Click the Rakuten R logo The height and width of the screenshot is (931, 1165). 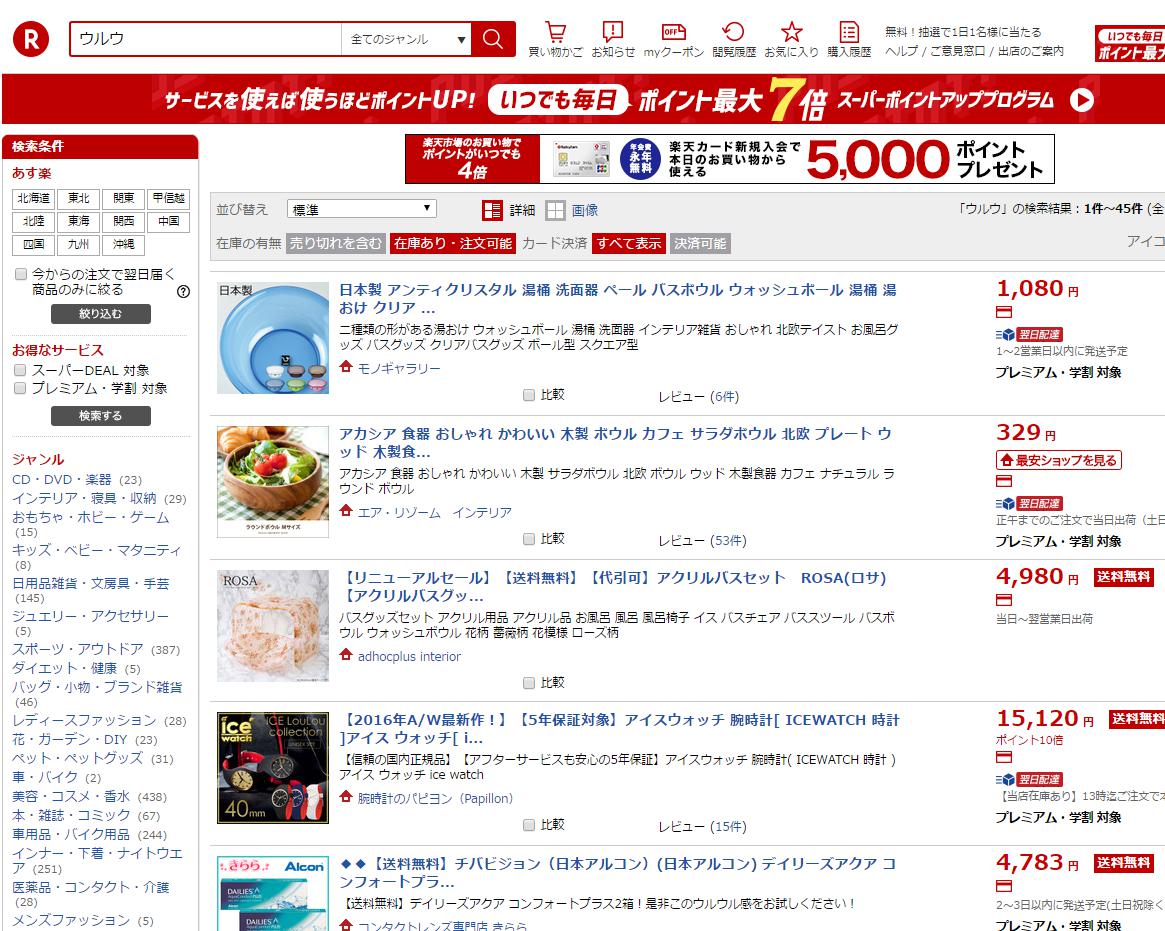pos(30,39)
